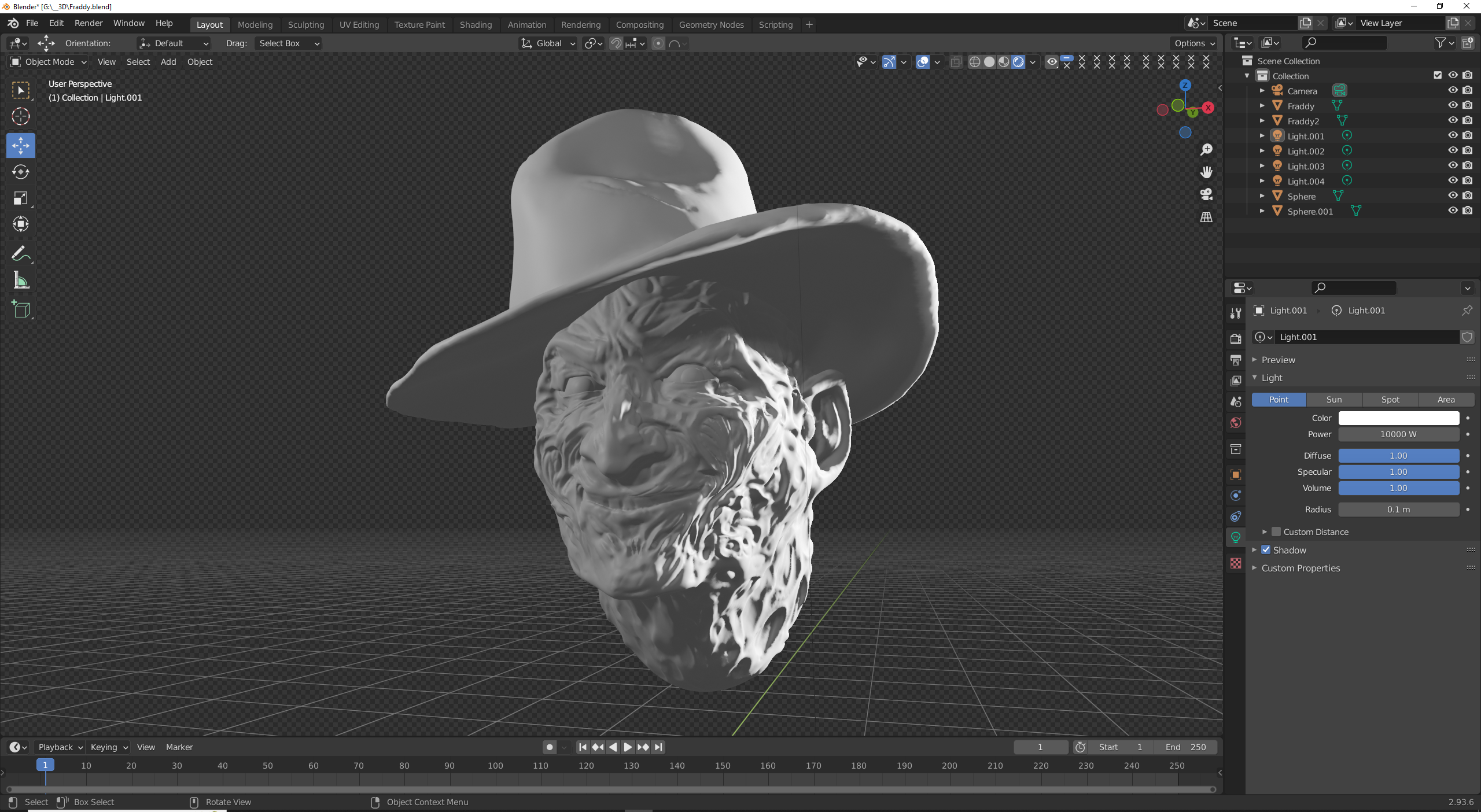The width and height of the screenshot is (1481, 812).
Task: Select the Measure tool
Action: [21, 280]
